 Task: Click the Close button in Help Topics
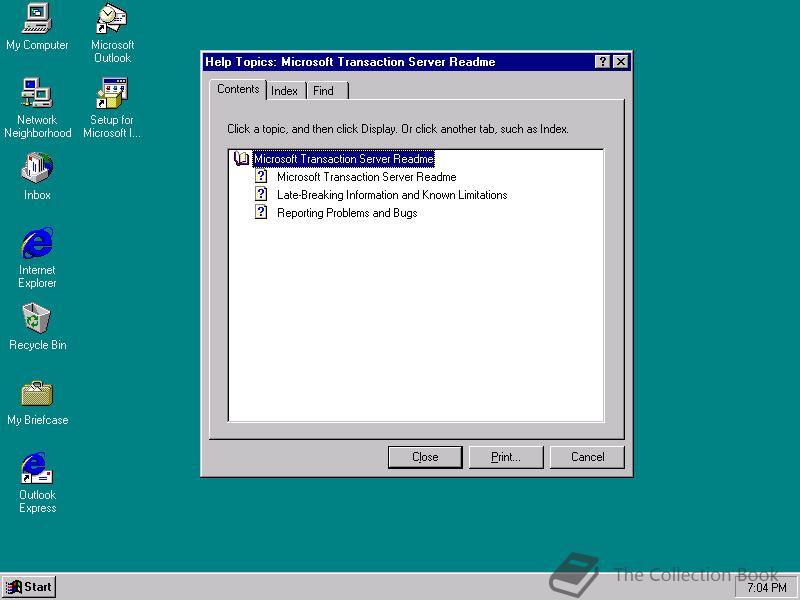click(425, 457)
